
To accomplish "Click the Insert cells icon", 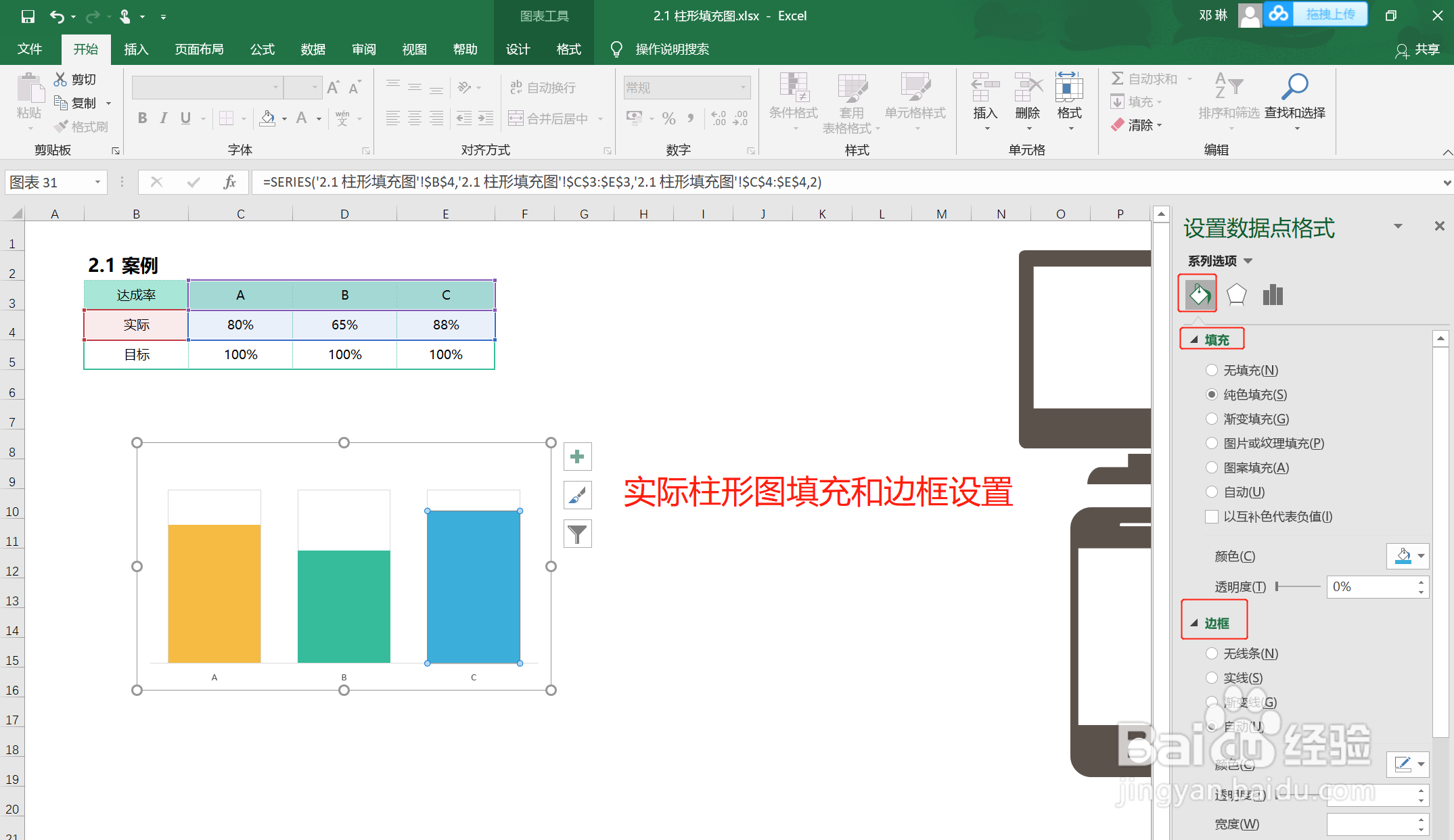I will point(985,87).
